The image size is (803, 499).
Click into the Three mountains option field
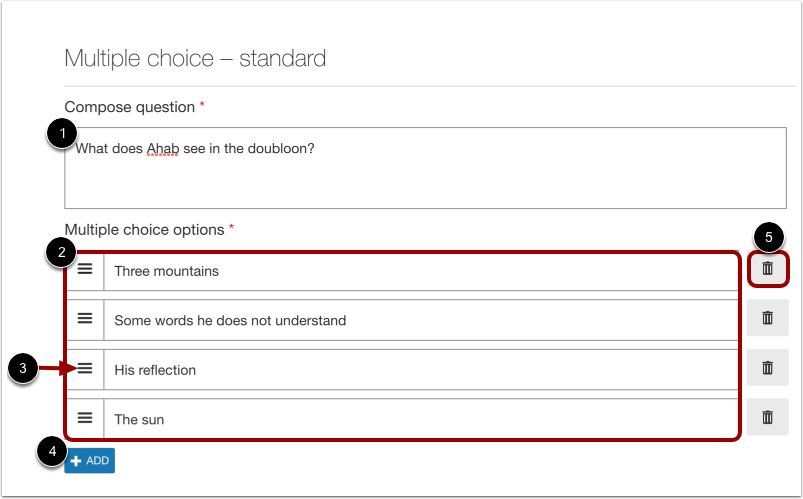(x=420, y=271)
